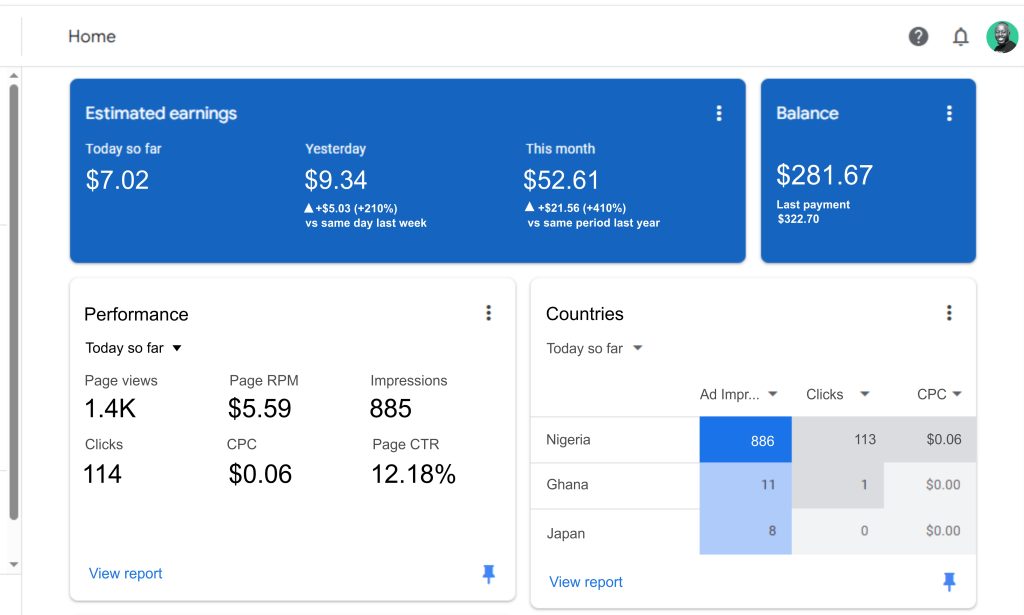The height and width of the screenshot is (615, 1024).
Task: Open Estimated earnings card options menu
Action: [718, 114]
